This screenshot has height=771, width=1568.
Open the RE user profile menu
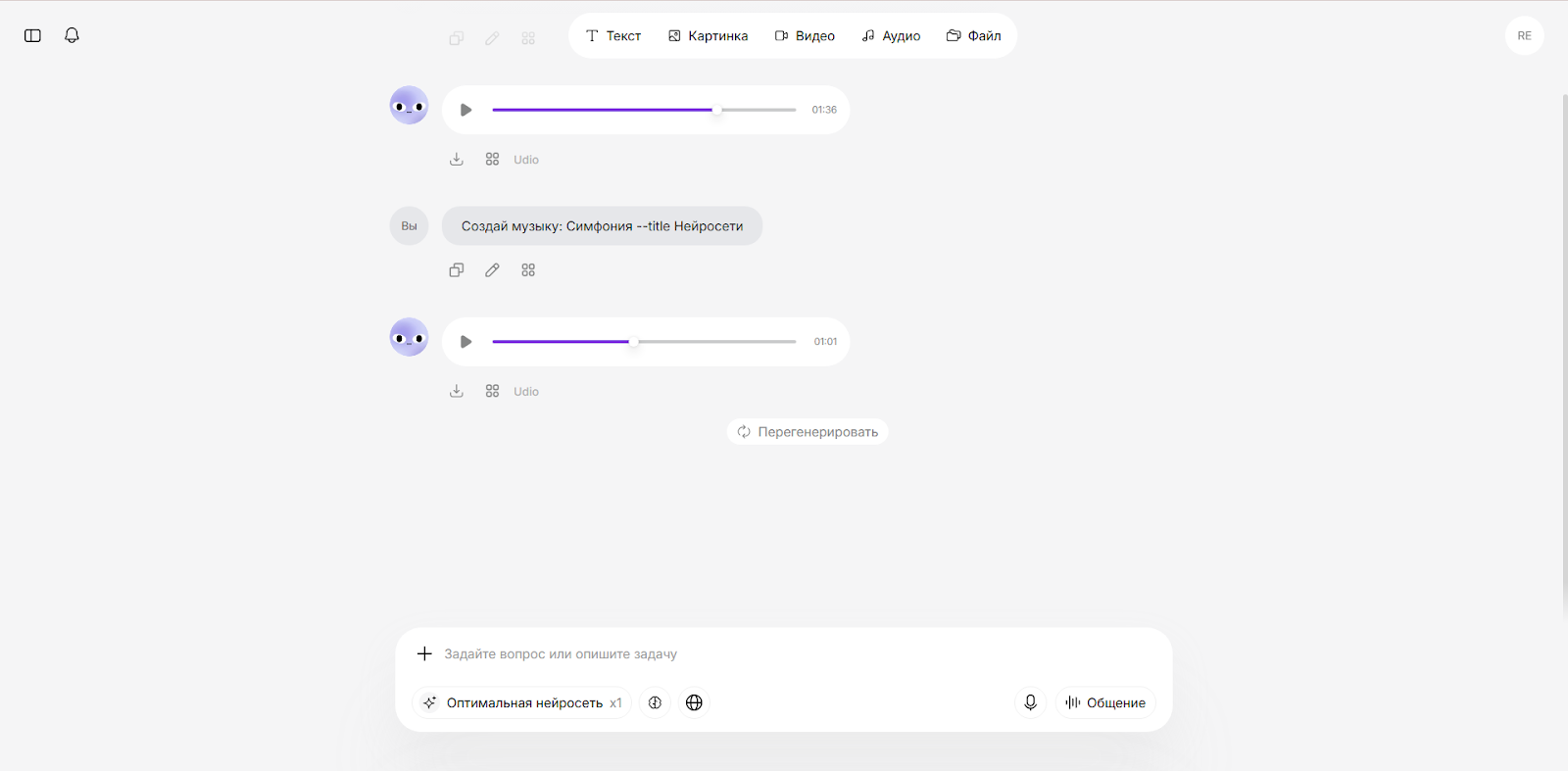coord(1524,35)
